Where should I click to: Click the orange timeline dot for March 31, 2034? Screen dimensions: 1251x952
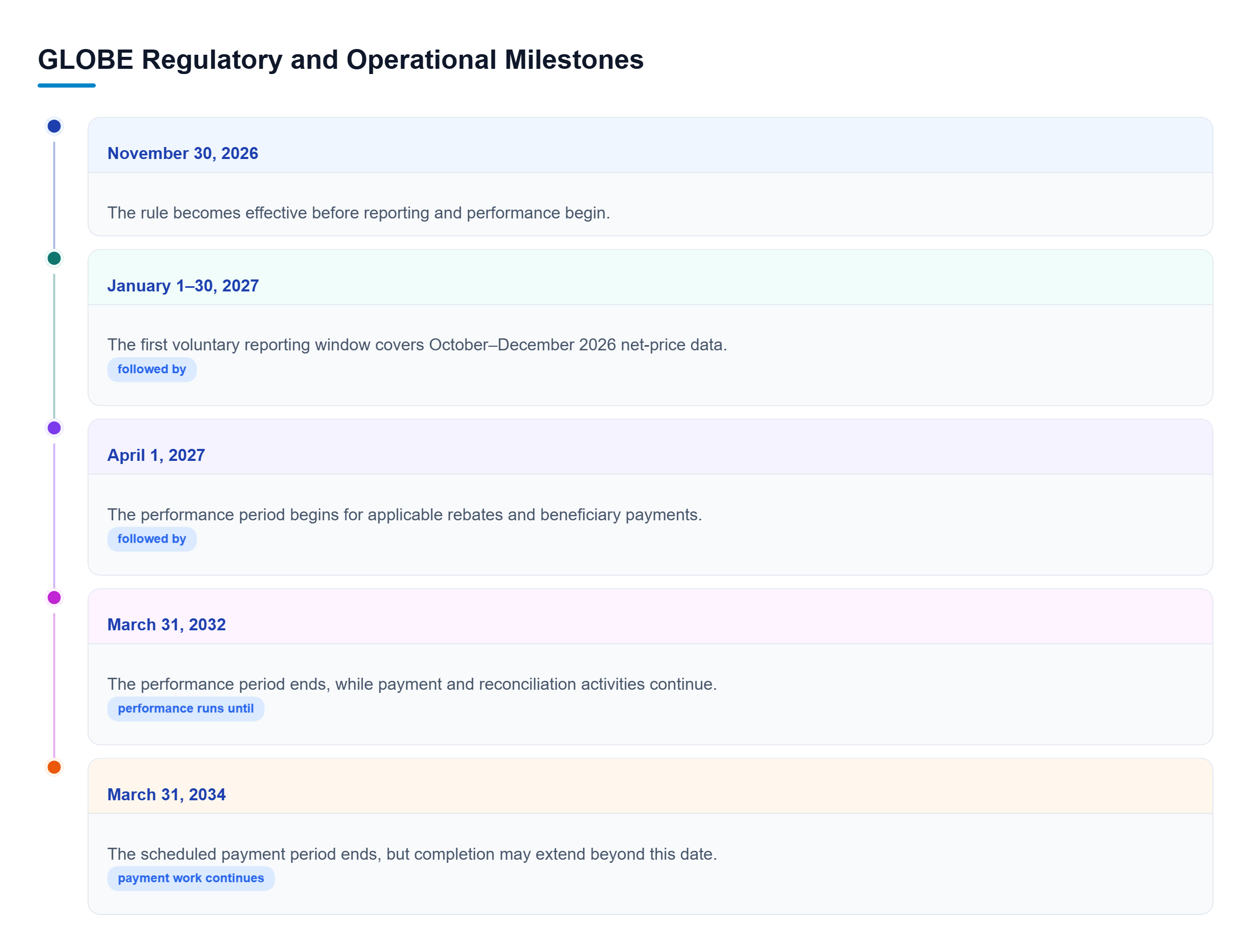coord(54,767)
